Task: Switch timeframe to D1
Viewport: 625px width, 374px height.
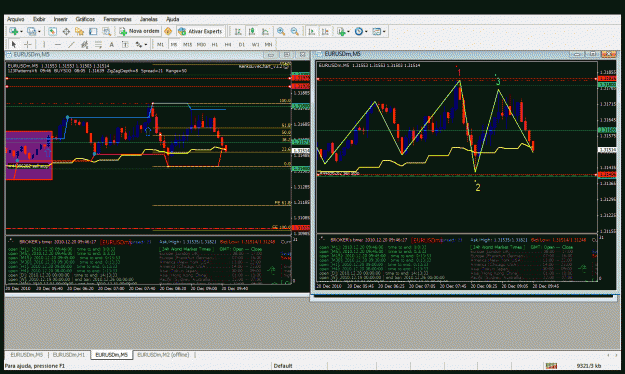Action: point(242,45)
